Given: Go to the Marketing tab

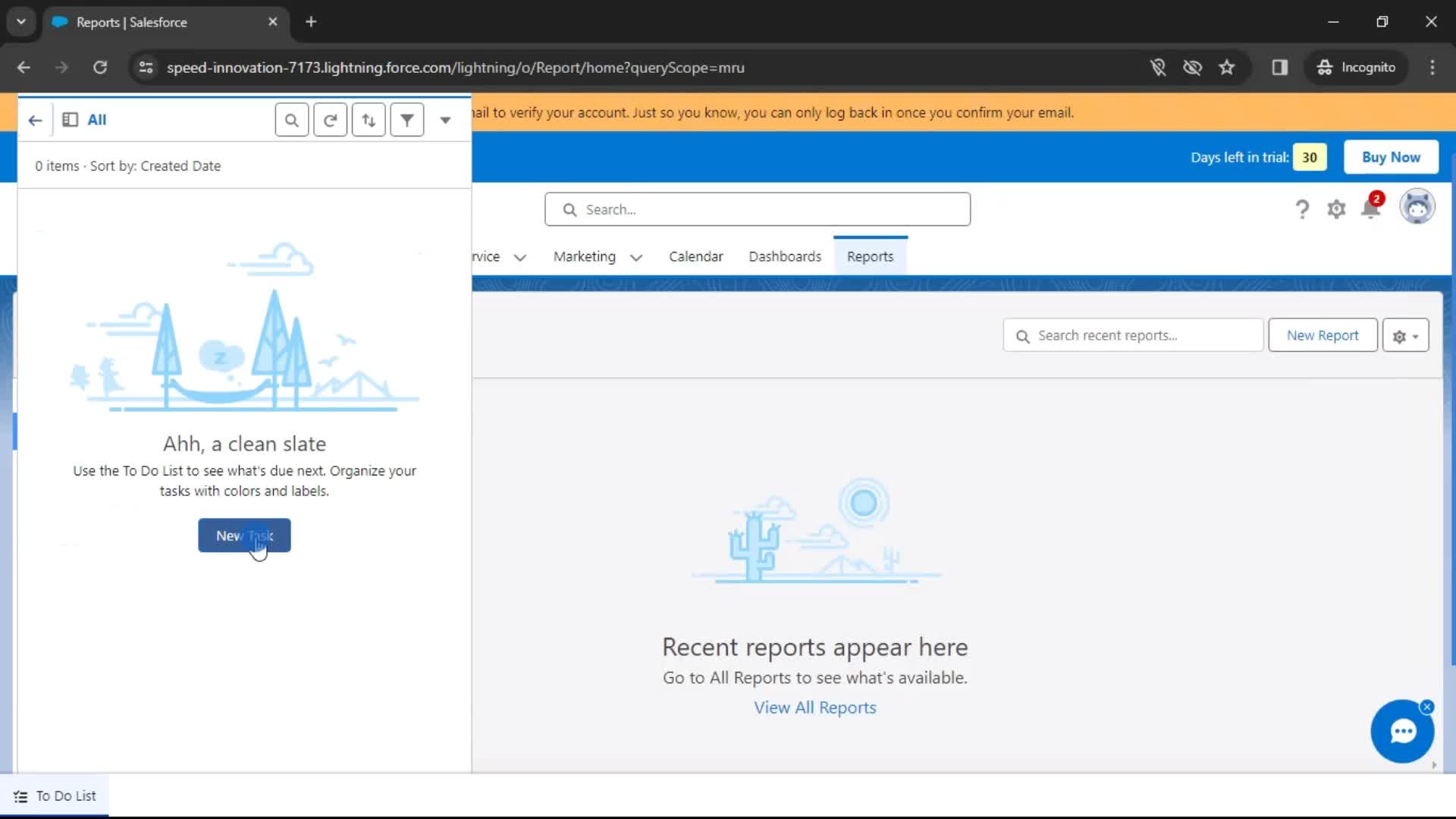Looking at the screenshot, I should click(x=585, y=256).
